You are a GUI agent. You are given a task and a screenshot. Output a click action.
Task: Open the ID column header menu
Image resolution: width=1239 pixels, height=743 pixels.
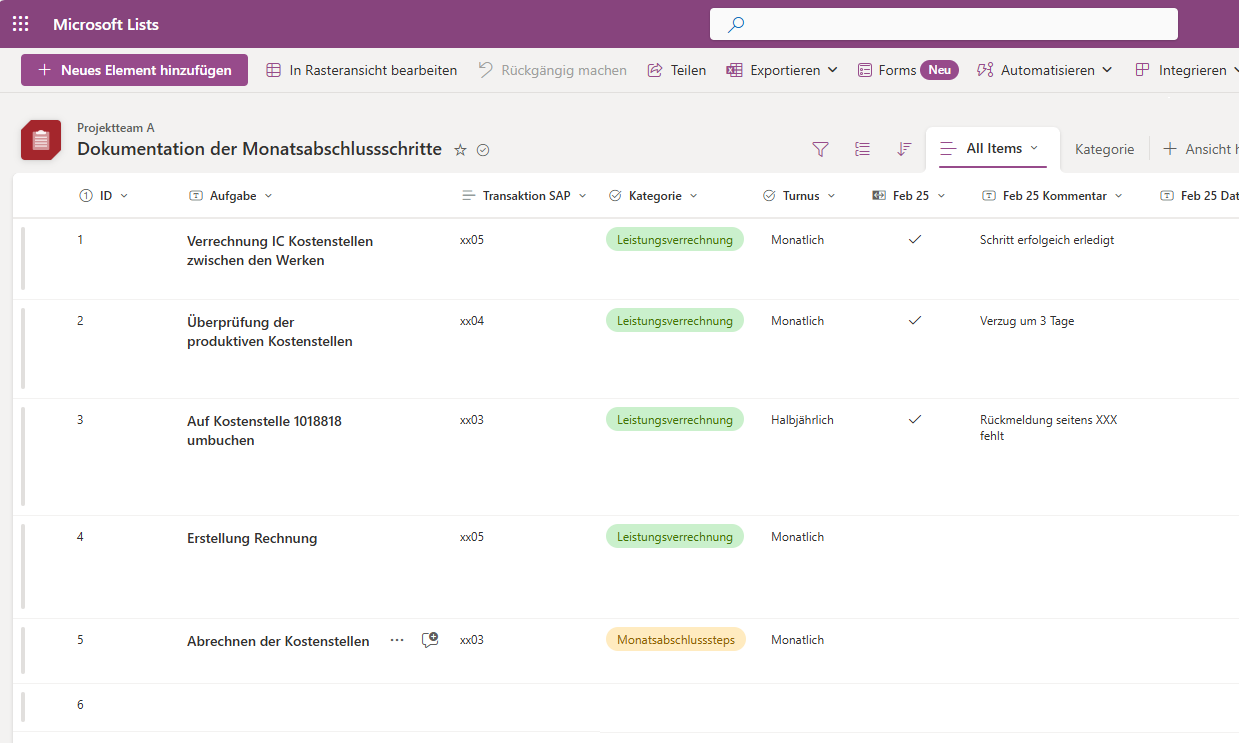pyautogui.click(x=103, y=196)
